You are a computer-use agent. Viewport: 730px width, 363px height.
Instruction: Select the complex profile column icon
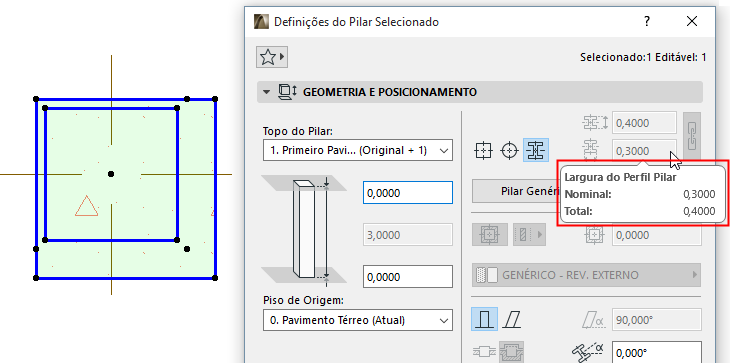pyautogui.click(x=536, y=151)
